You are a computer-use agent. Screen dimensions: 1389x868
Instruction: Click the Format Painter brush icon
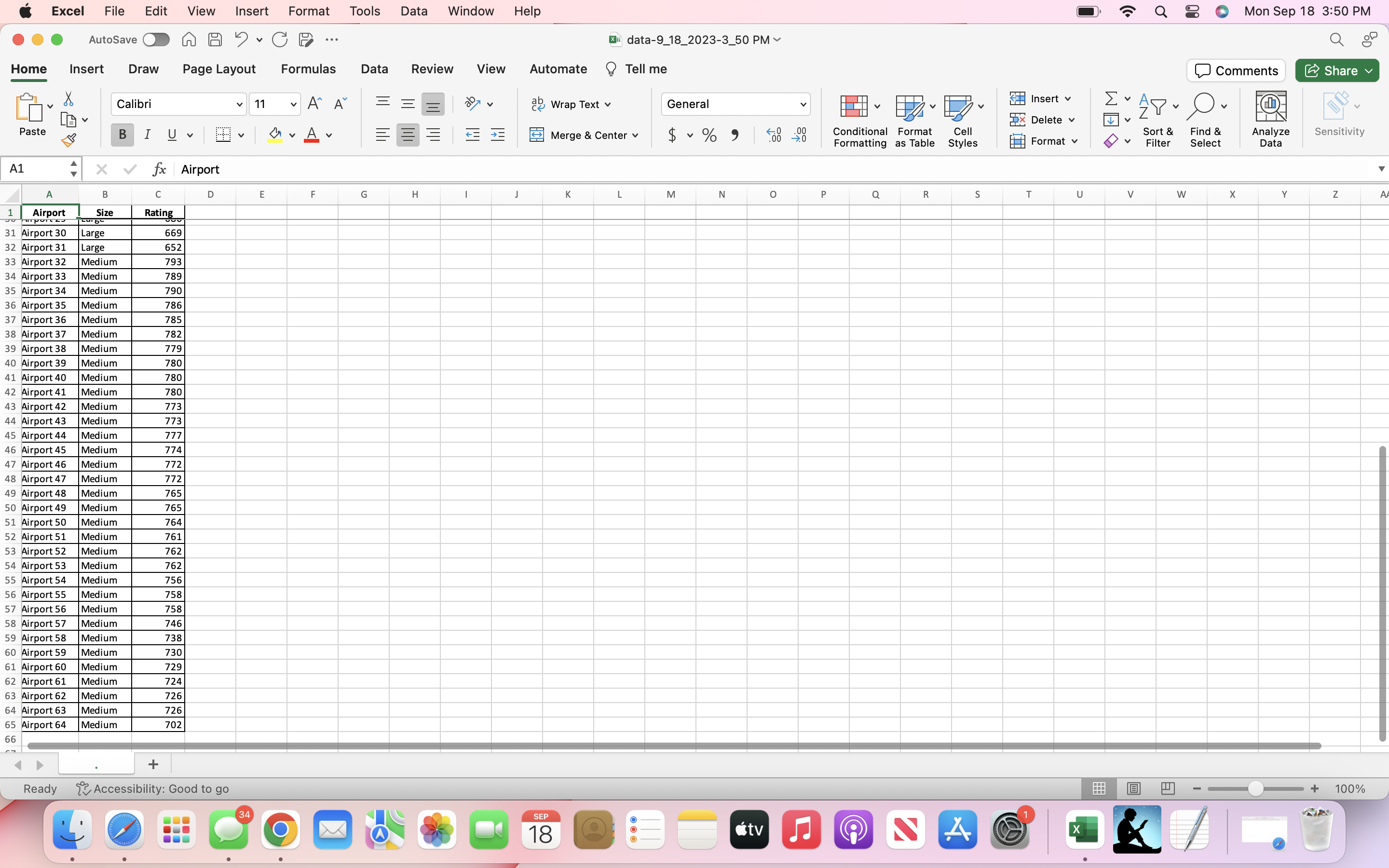[x=69, y=140]
